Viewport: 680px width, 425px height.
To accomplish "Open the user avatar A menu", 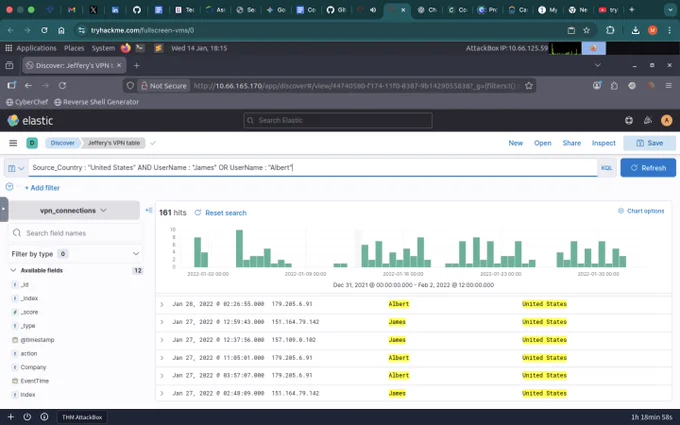I will coord(667,121).
